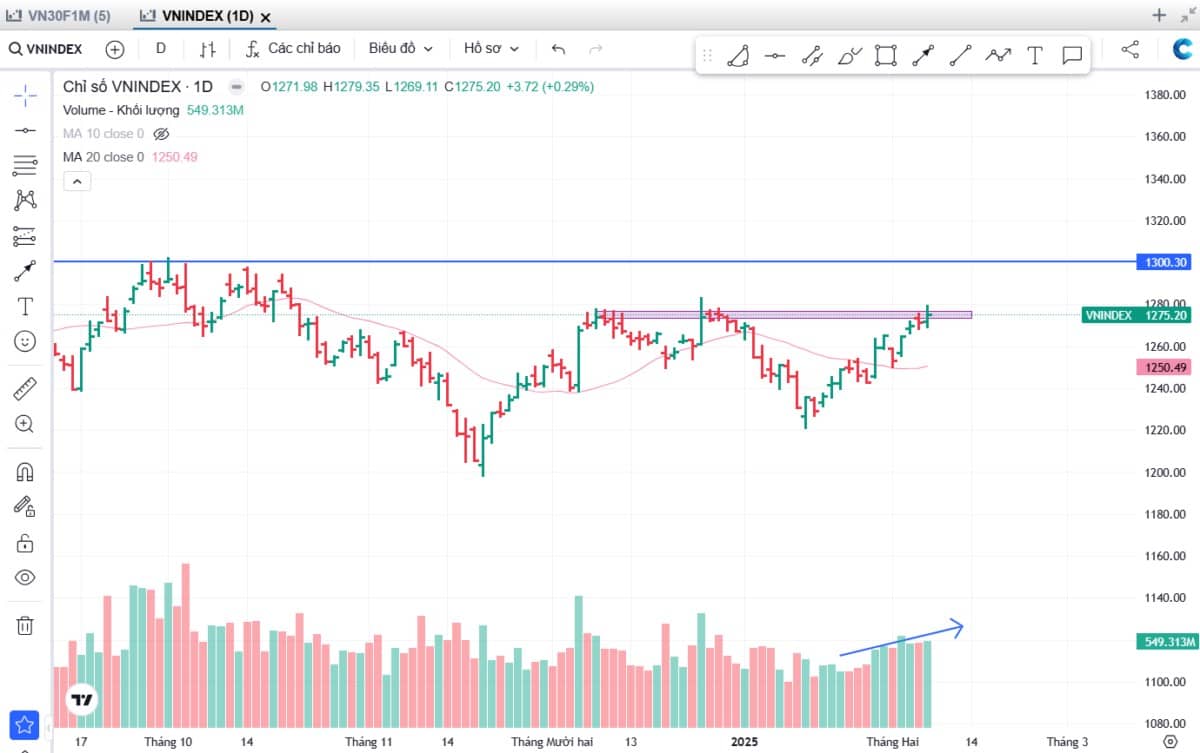Select the arrow tool in floating toolbar
Image resolution: width=1200 pixels, height=753 pixels.
pyautogui.click(x=922, y=56)
